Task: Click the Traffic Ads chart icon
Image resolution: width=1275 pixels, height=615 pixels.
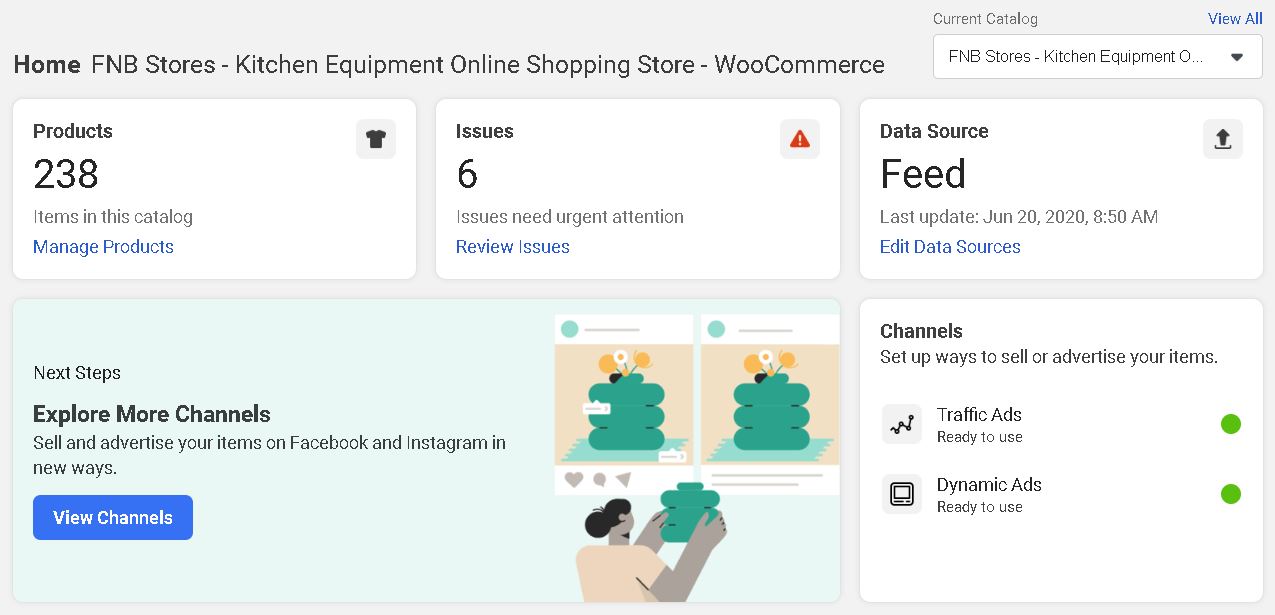Action: [902, 424]
